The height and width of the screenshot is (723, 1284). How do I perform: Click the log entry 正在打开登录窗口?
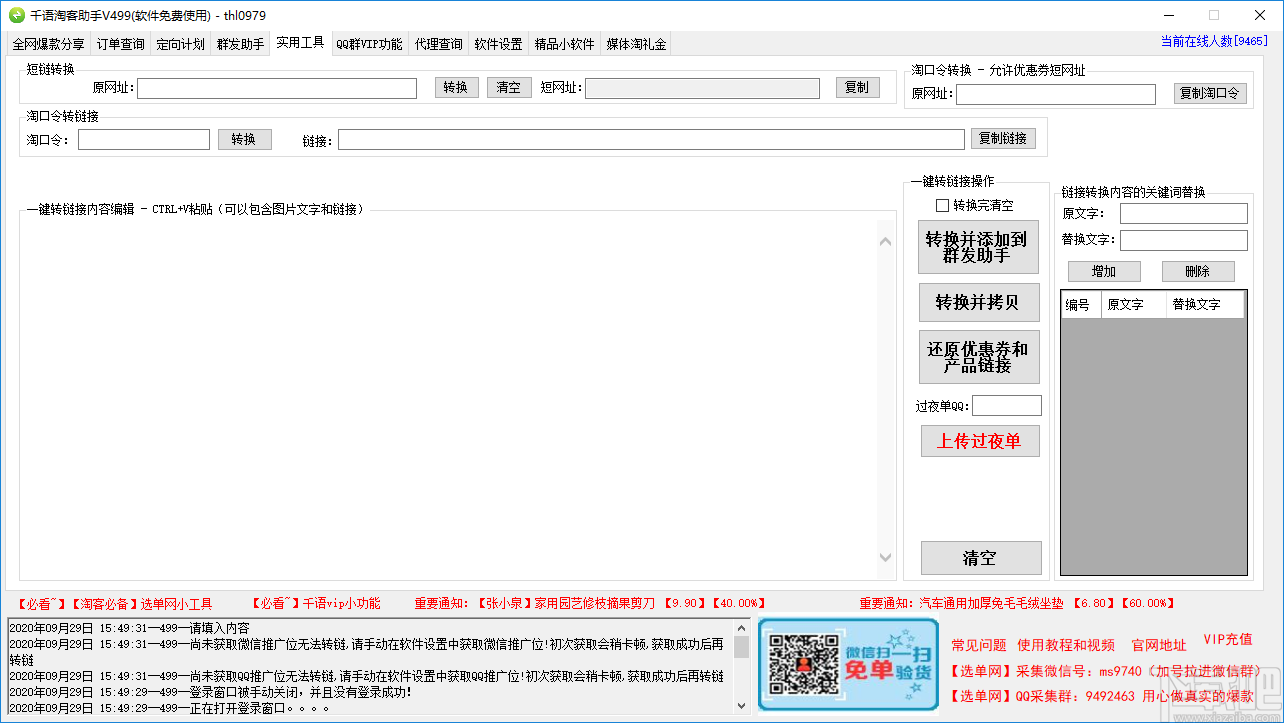[168, 708]
